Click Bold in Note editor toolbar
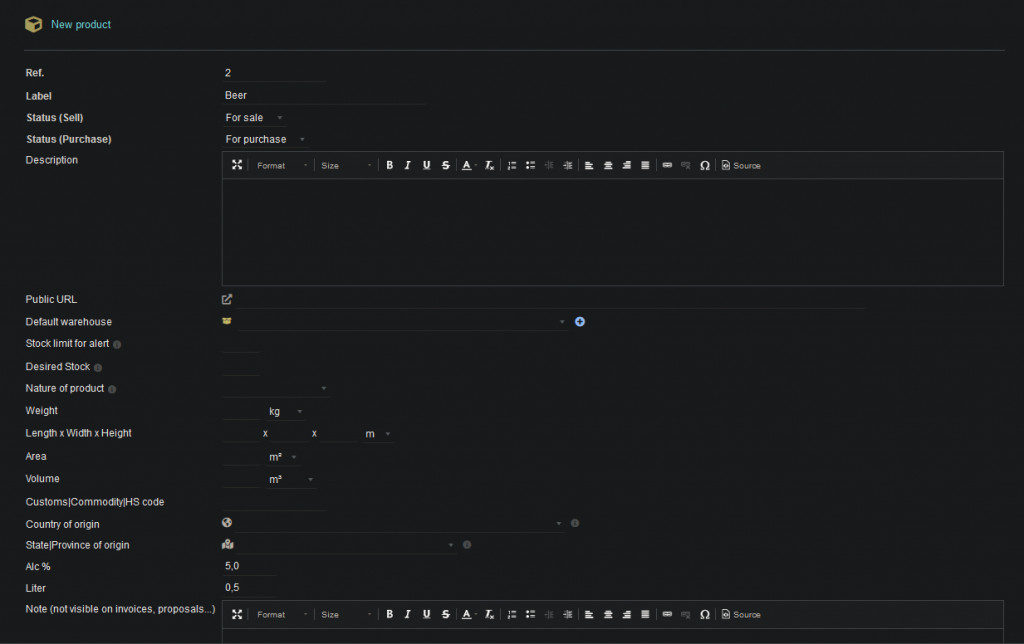Image resolution: width=1024 pixels, height=644 pixels. (389, 614)
